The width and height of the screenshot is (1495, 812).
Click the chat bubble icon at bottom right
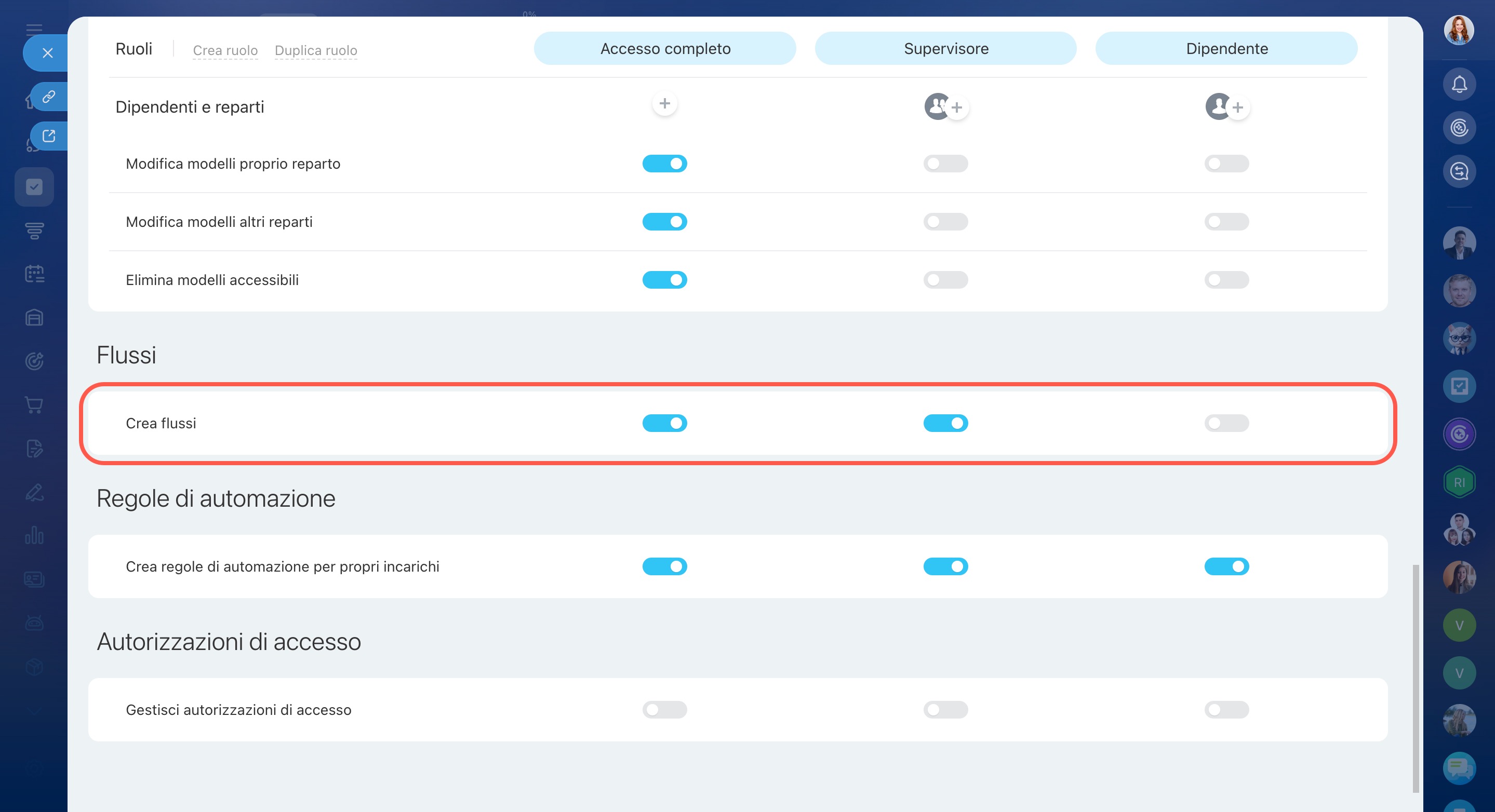(1459, 767)
